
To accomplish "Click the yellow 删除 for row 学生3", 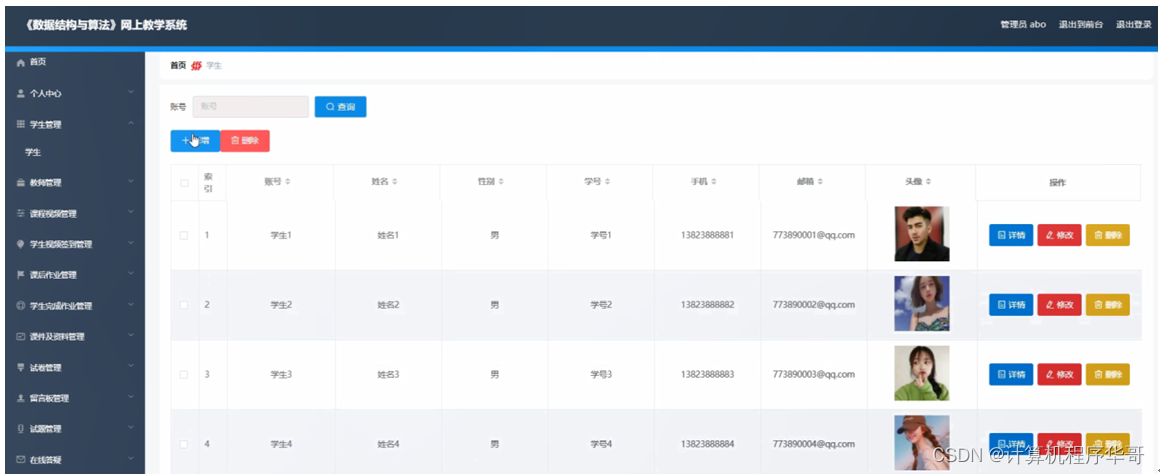I will (1107, 375).
